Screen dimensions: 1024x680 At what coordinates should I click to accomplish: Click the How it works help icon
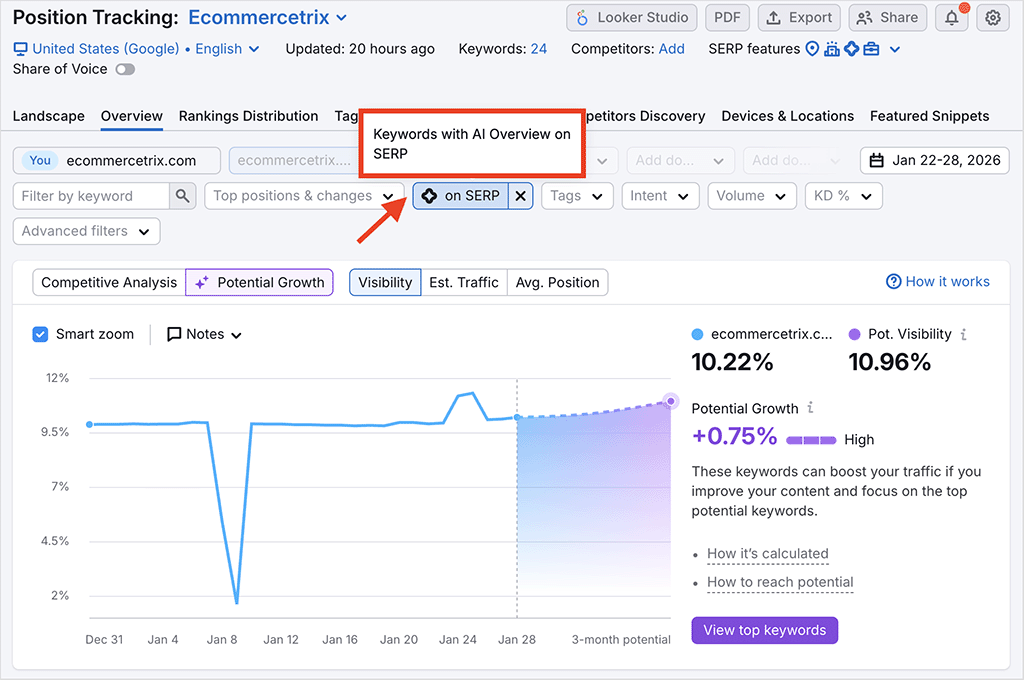coord(892,281)
